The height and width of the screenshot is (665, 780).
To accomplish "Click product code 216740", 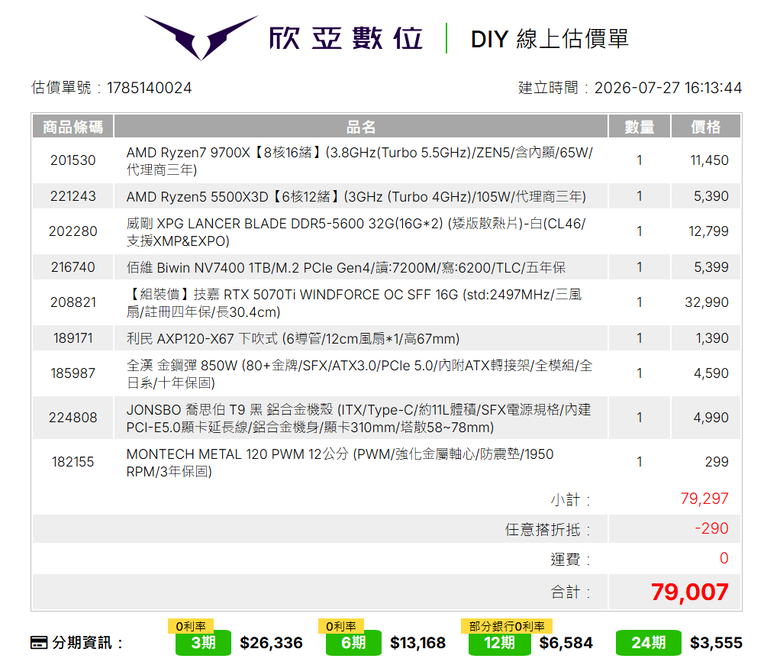I will click(73, 267).
